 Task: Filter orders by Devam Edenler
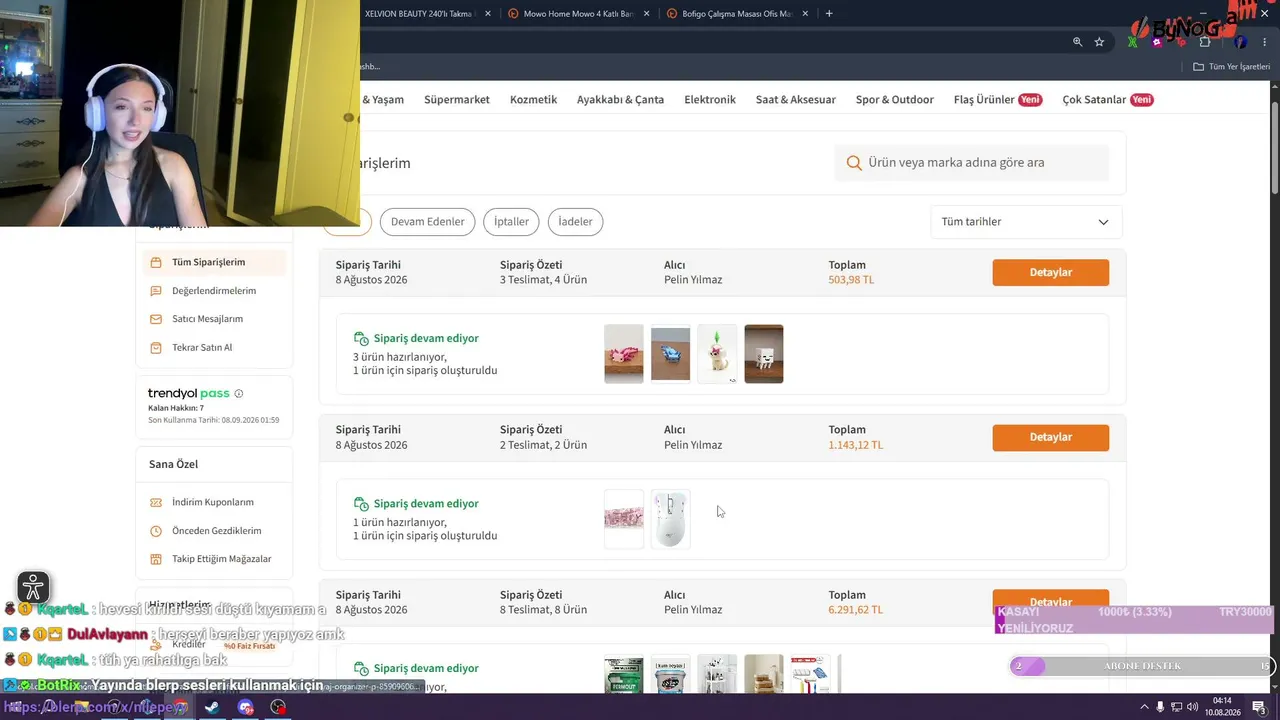tap(427, 222)
